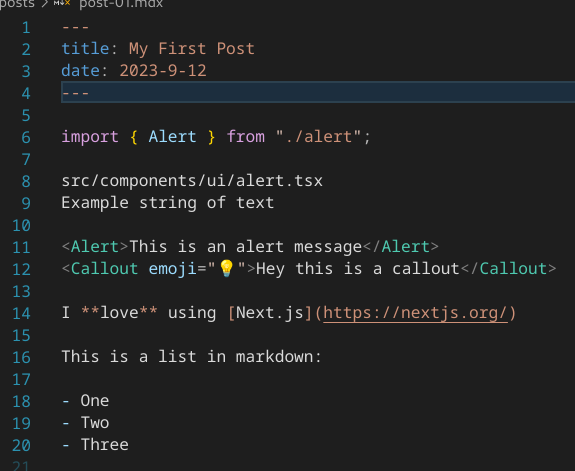Click the title key on line 2
This screenshot has width=575, height=471.
click(85, 49)
